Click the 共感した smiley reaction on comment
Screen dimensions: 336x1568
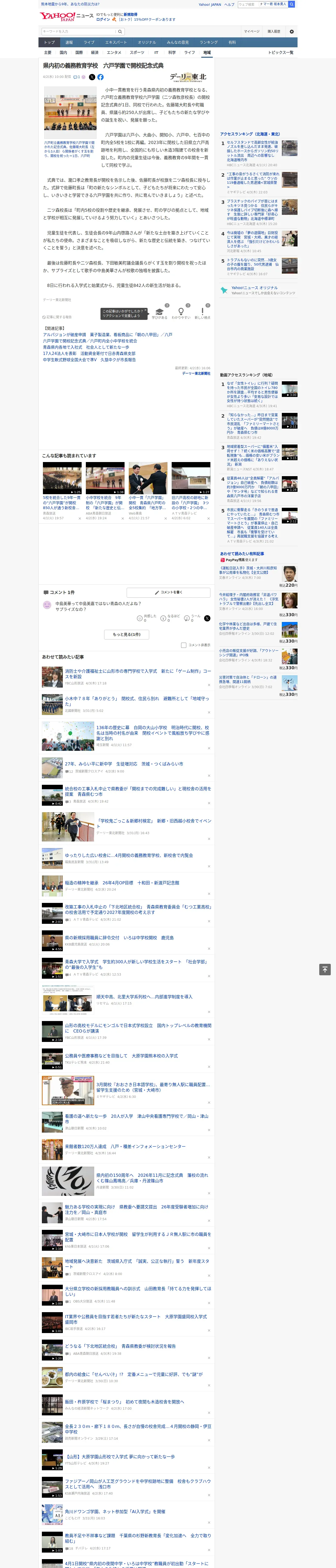click(140, 618)
